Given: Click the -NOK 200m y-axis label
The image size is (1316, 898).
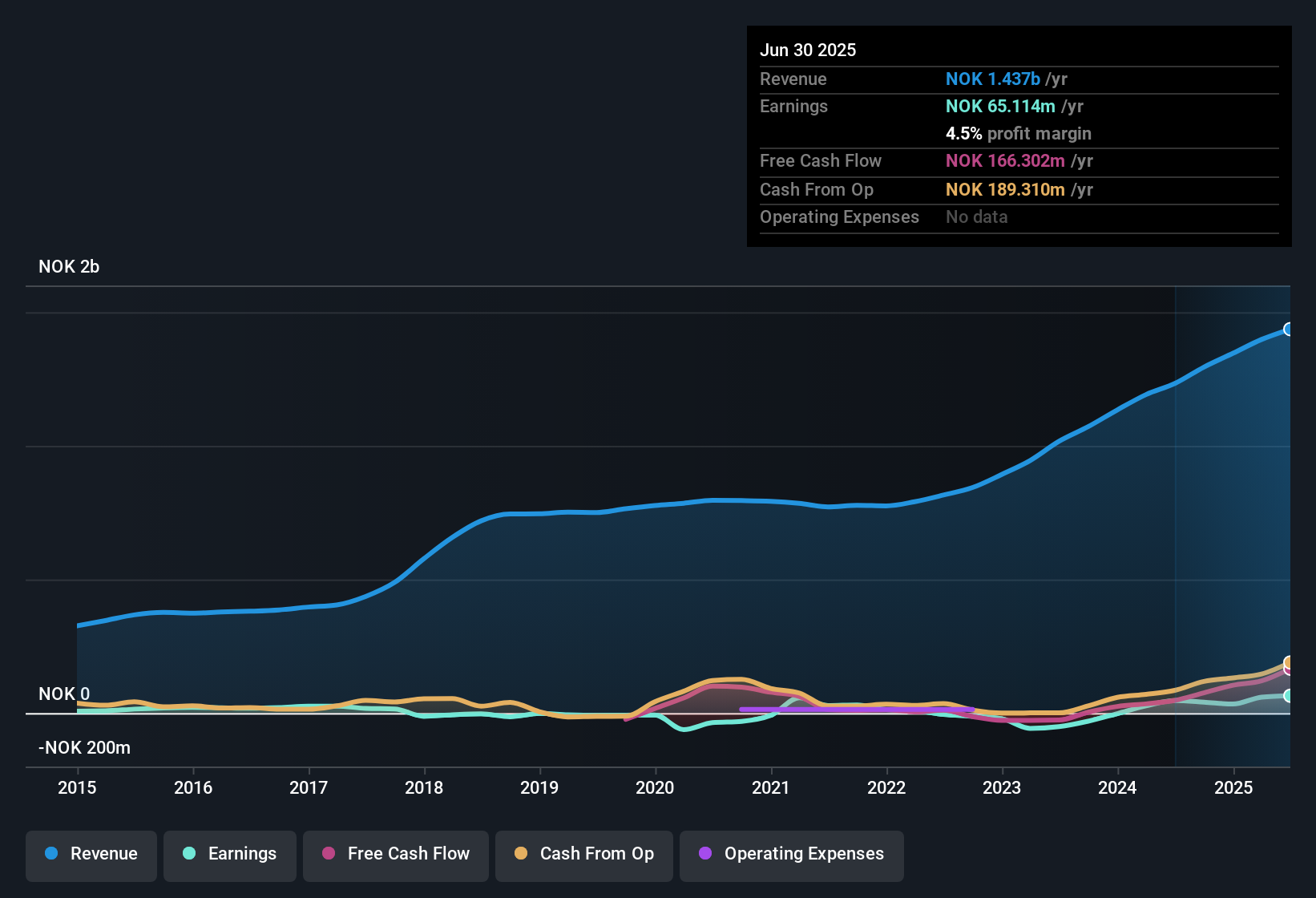Looking at the screenshot, I should [x=84, y=748].
